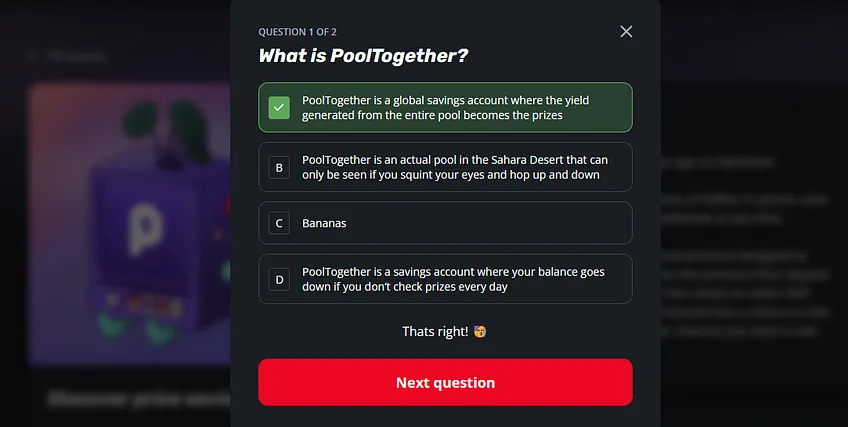Click the "What is PoolTogether?" heading
848x427 pixels.
(363, 56)
